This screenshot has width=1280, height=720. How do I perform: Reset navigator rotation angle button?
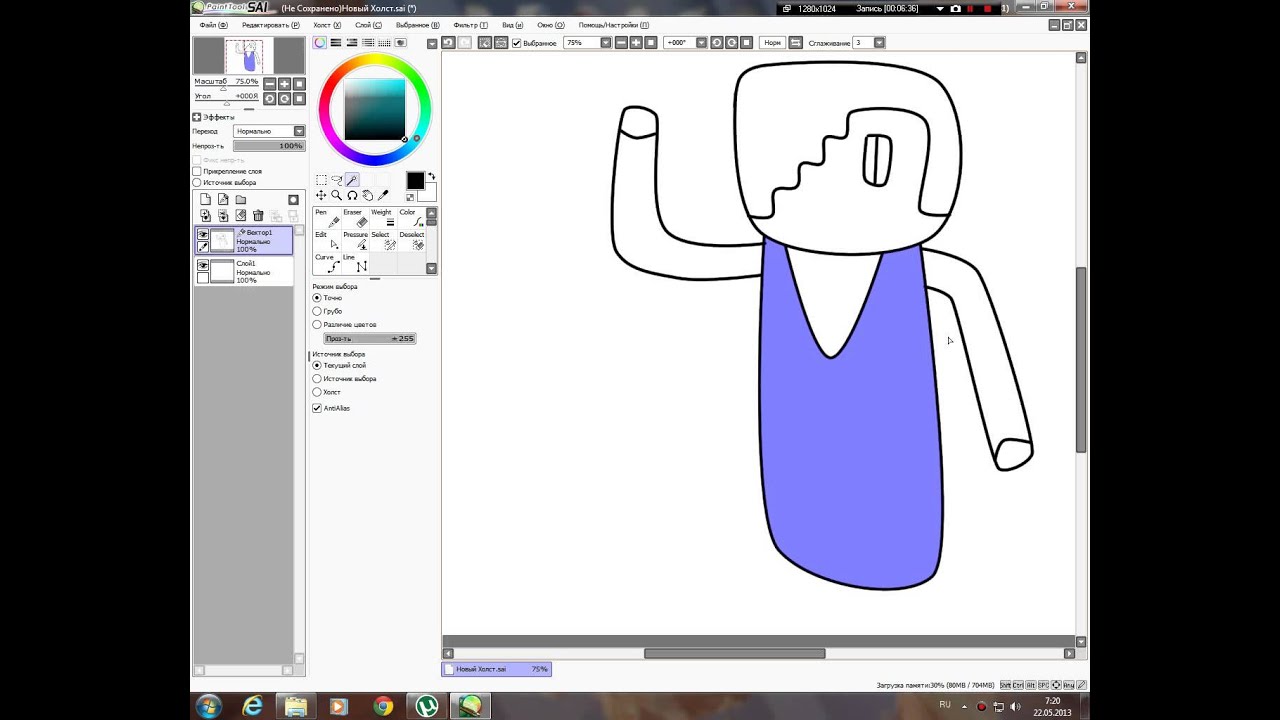coord(299,99)
